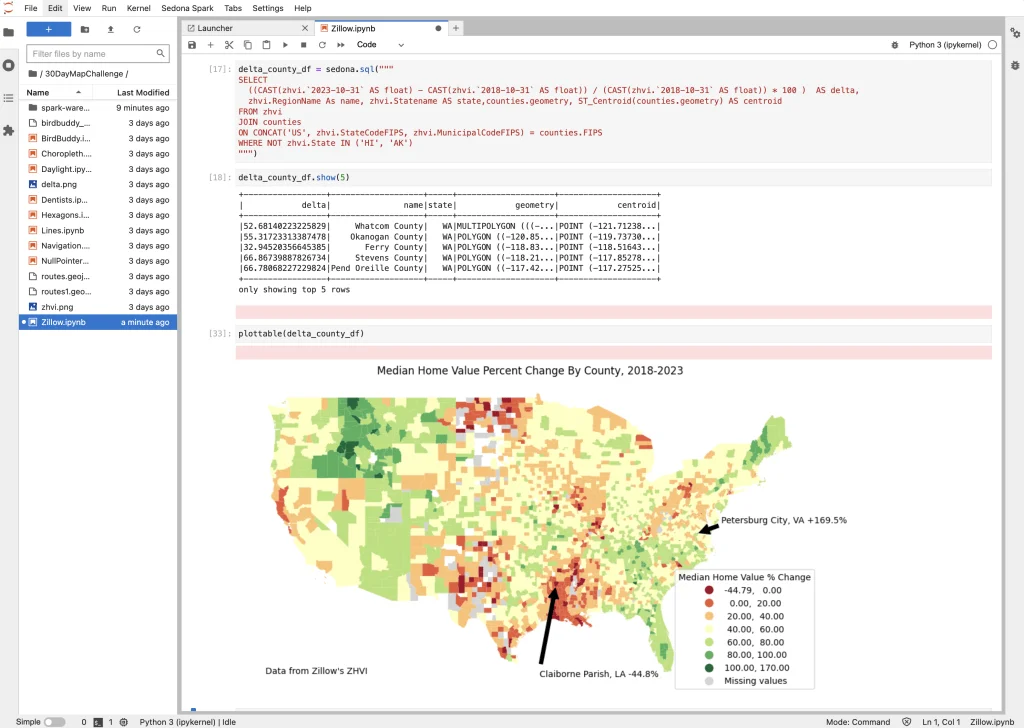This screenshot has width=1024, height=728.
Task: Open the spark-ware... folder
Action: (x=98, y=108)
